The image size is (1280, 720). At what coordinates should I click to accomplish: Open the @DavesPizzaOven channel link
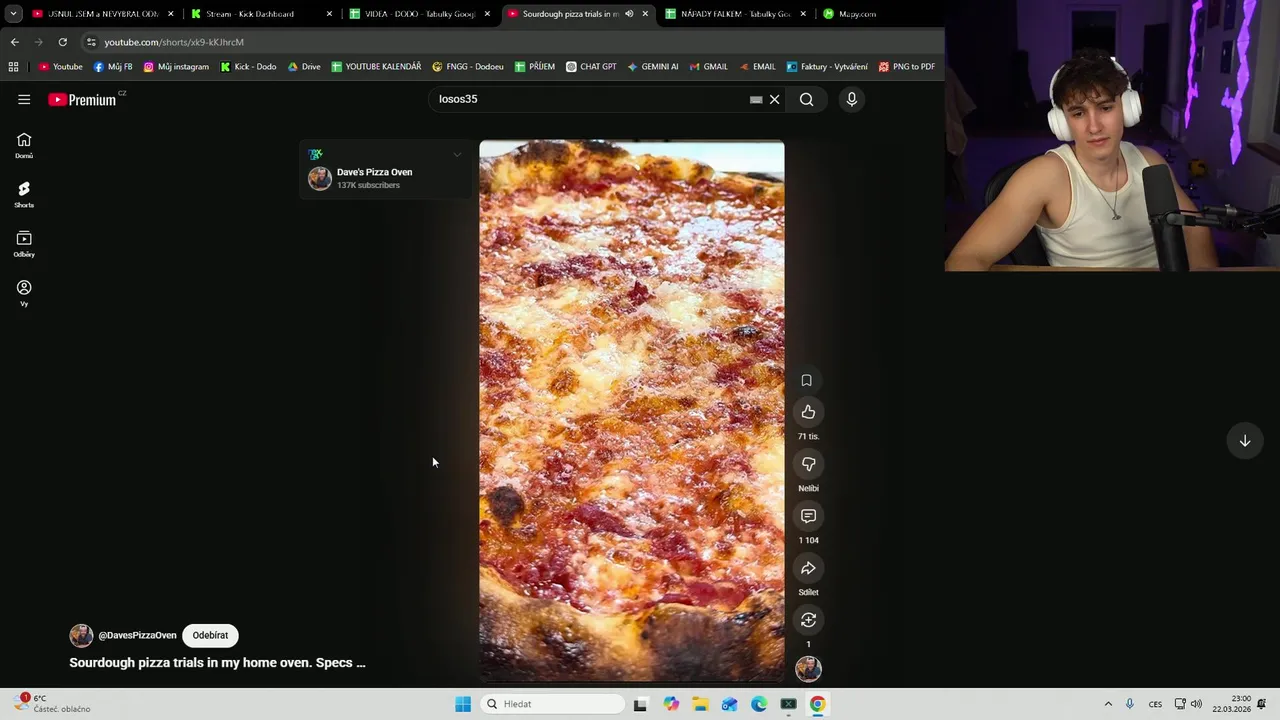137,635
